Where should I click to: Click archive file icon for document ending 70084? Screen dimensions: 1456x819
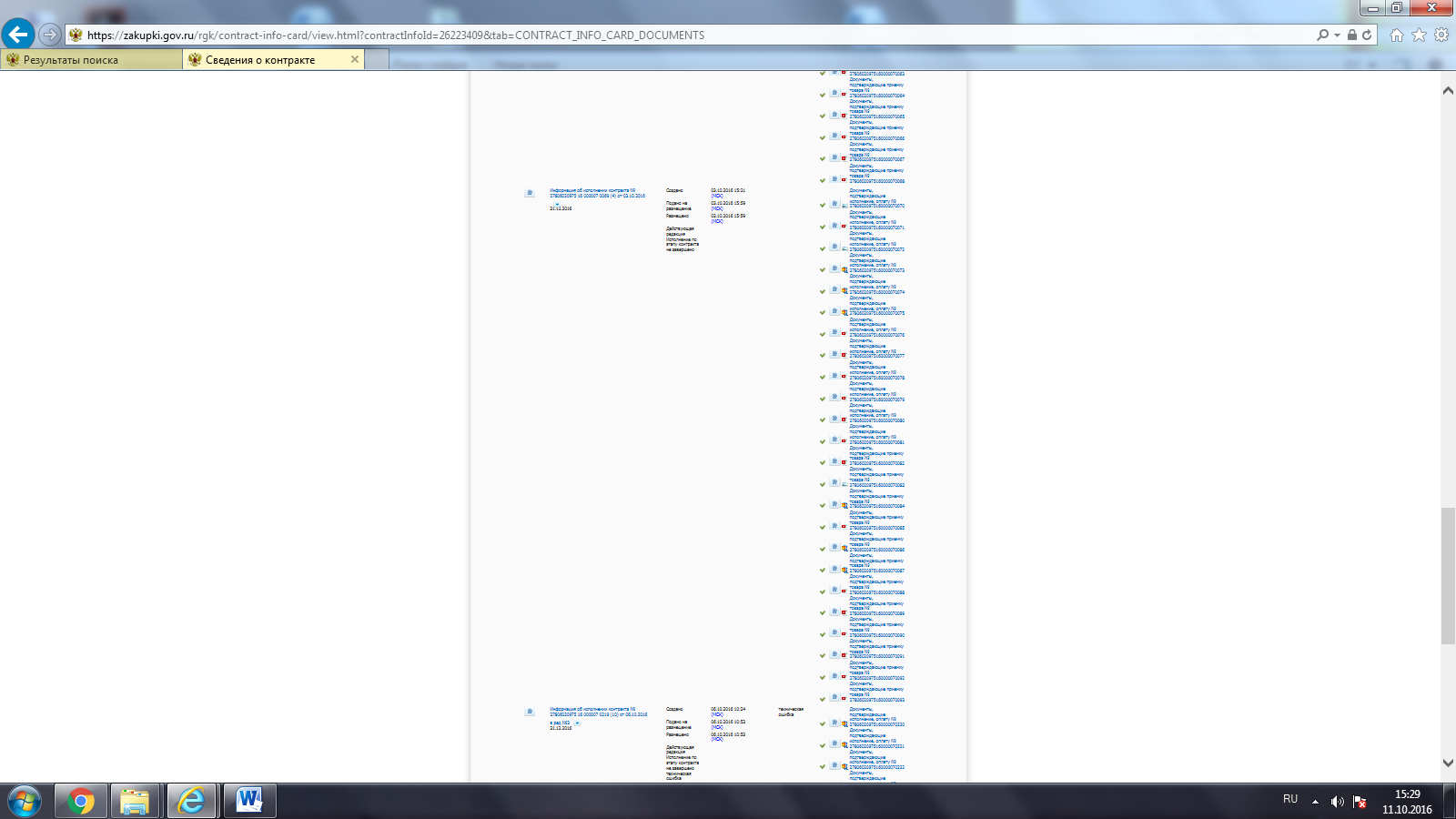coord(844,504)
